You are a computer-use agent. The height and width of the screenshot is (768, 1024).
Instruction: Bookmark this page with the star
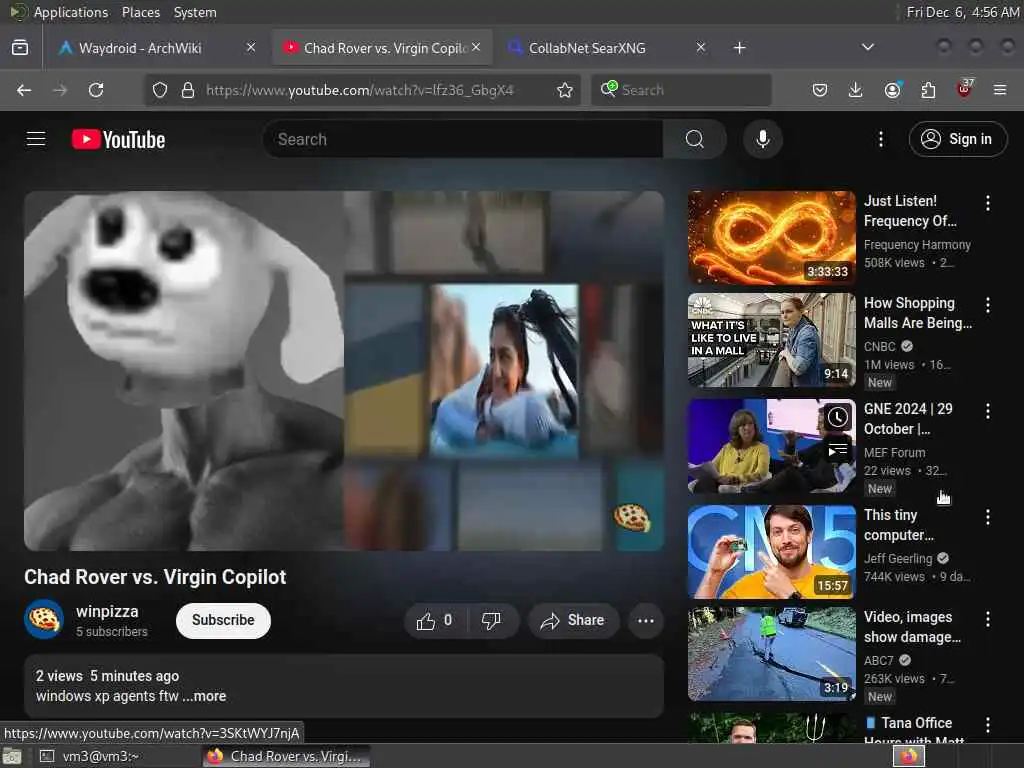[x=565, y=90]
